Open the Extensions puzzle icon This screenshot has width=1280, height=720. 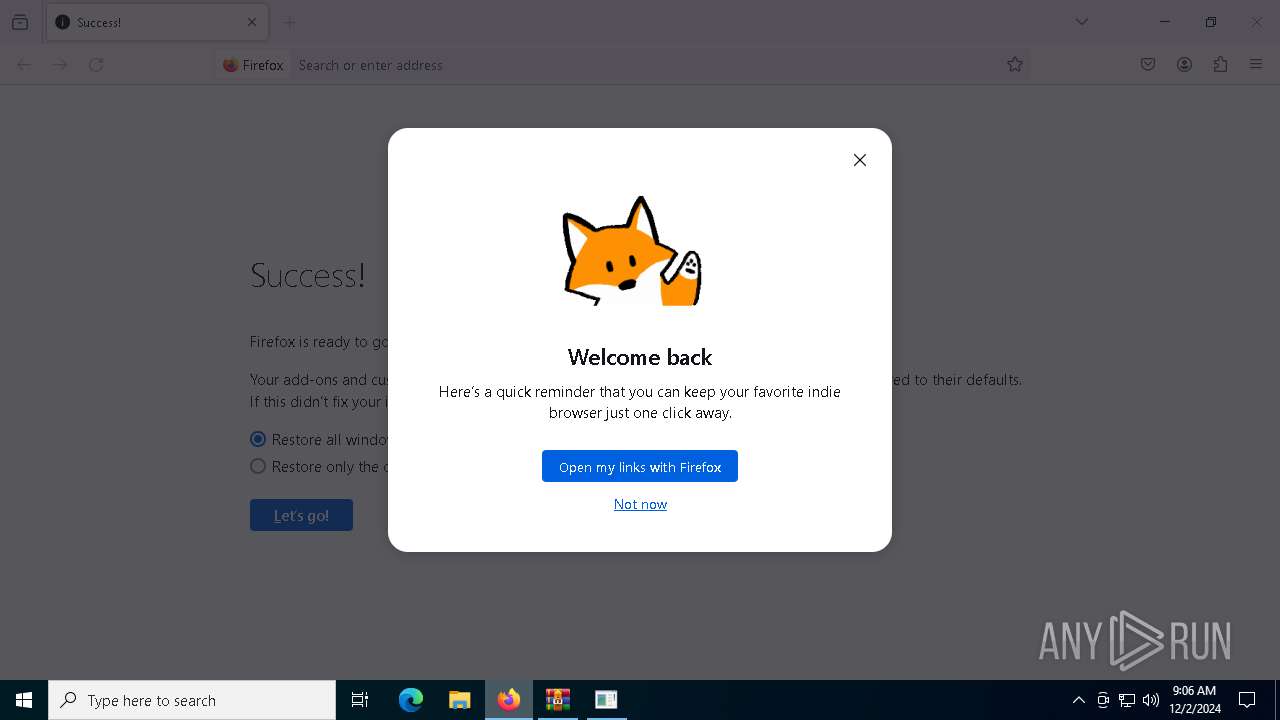pyautogui.click(x=1220, y=65)
